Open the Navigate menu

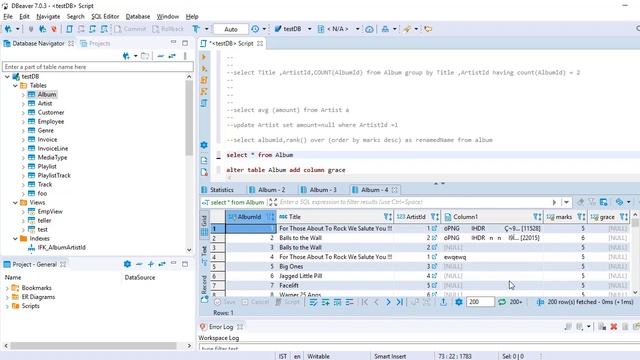(x=48, y=16)
